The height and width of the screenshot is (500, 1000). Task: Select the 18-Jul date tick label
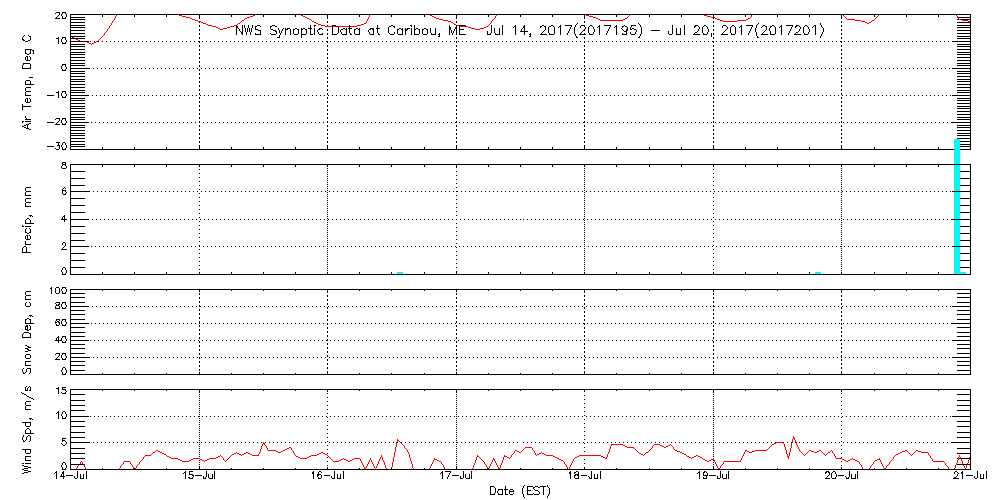pos(584,477)
